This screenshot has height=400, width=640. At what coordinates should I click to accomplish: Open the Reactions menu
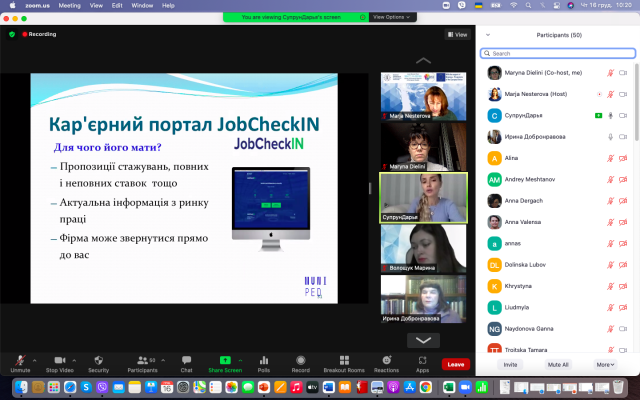[387, 364]
